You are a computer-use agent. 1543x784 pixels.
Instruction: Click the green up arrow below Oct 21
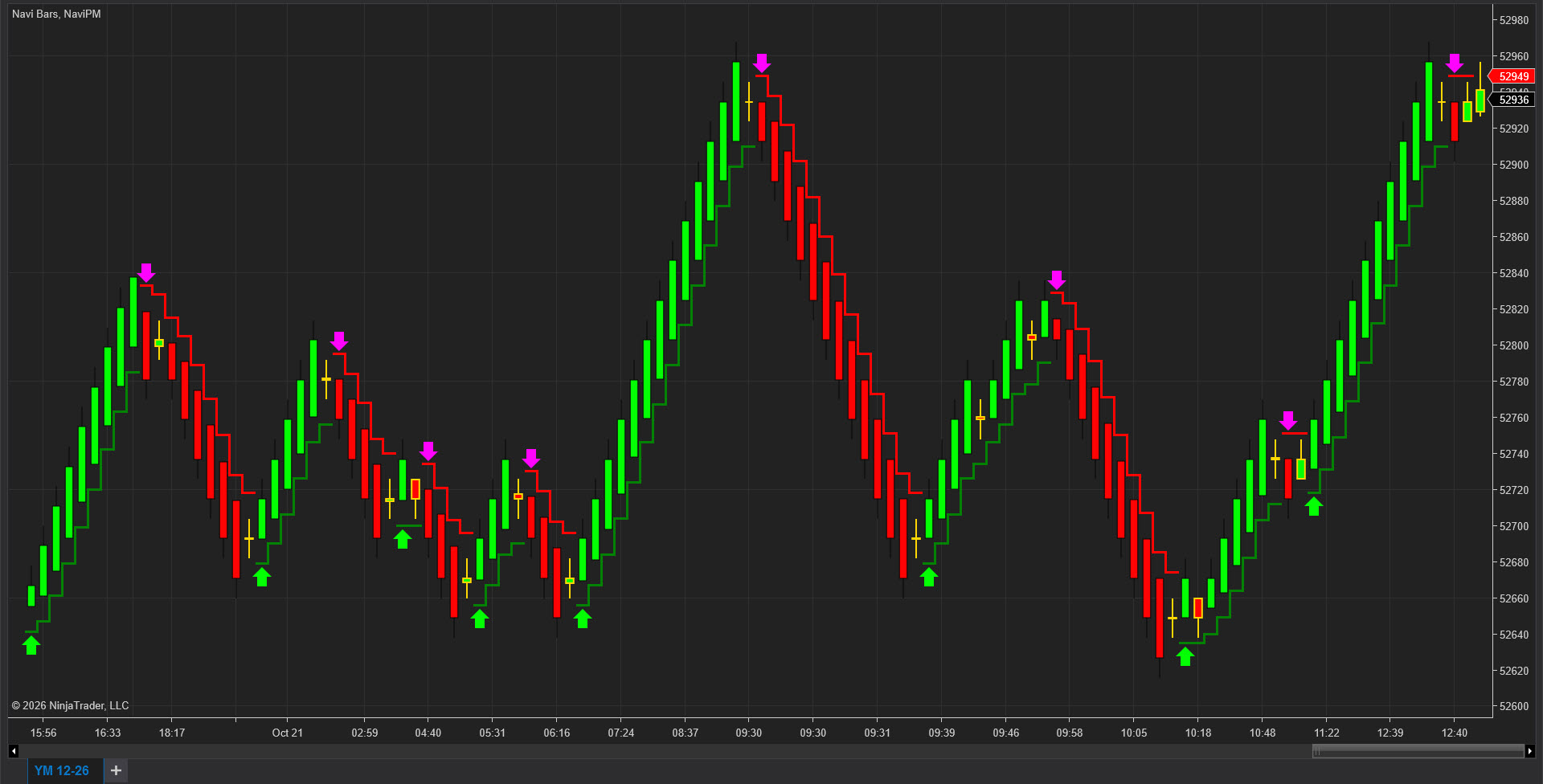pos(262,577)
